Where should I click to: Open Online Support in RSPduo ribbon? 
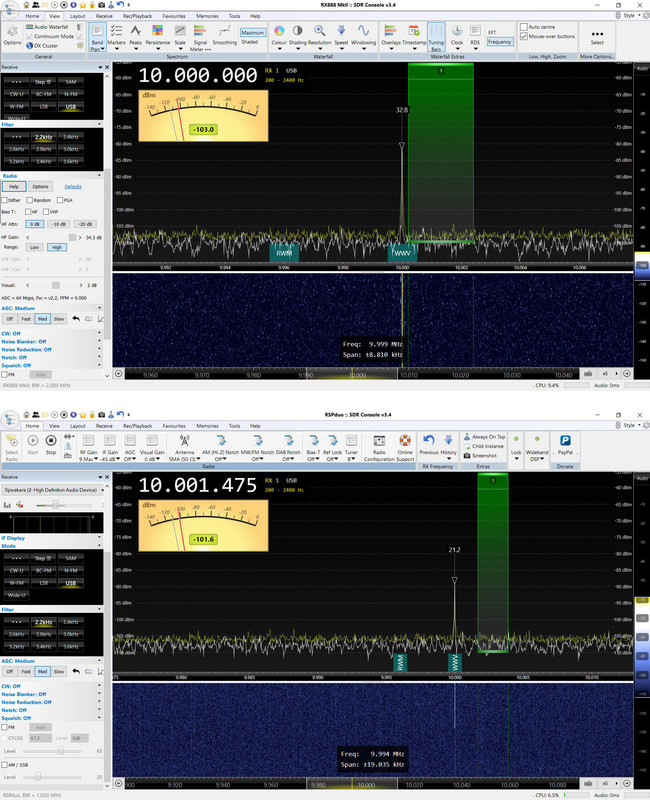[405, 447]
